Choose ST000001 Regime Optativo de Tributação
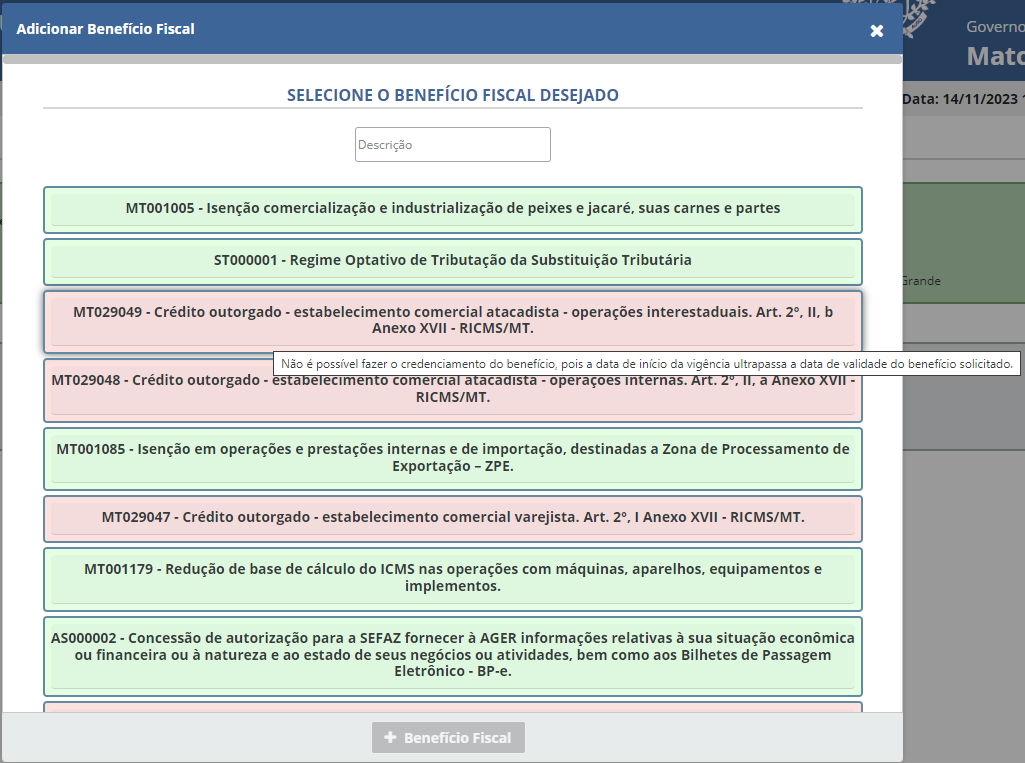This screenshot has width=1025, height=763. (x=452, y=262)
